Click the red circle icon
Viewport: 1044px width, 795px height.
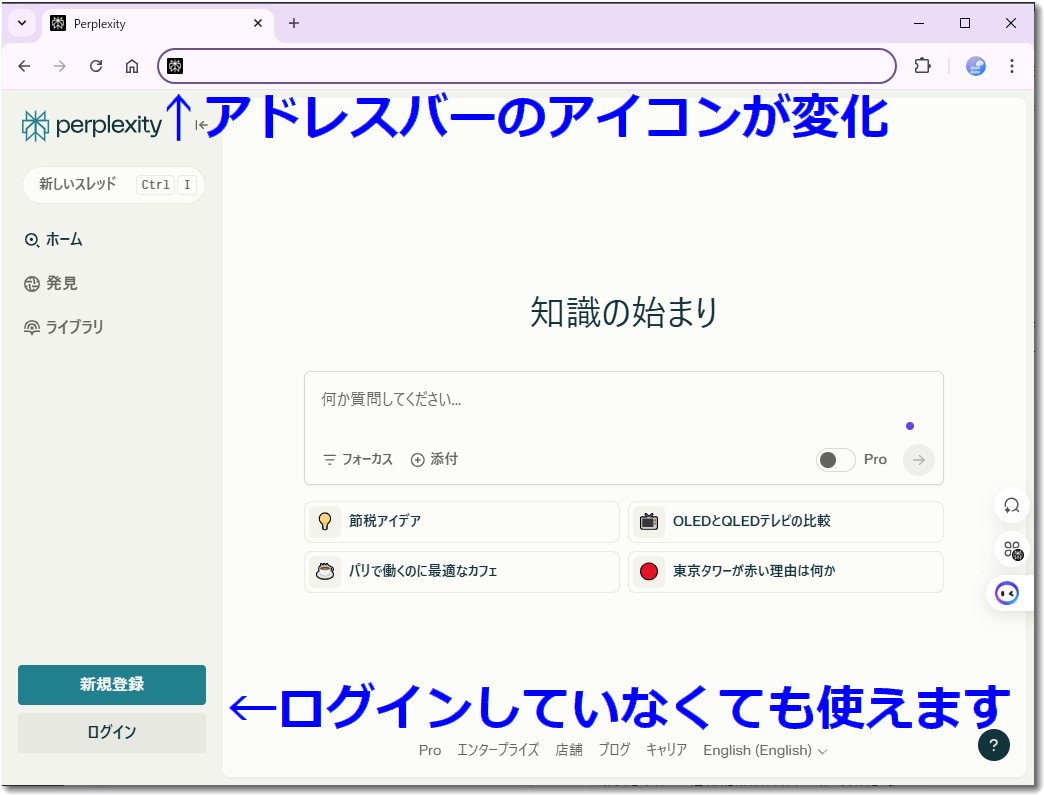click(x=649, y=571)
